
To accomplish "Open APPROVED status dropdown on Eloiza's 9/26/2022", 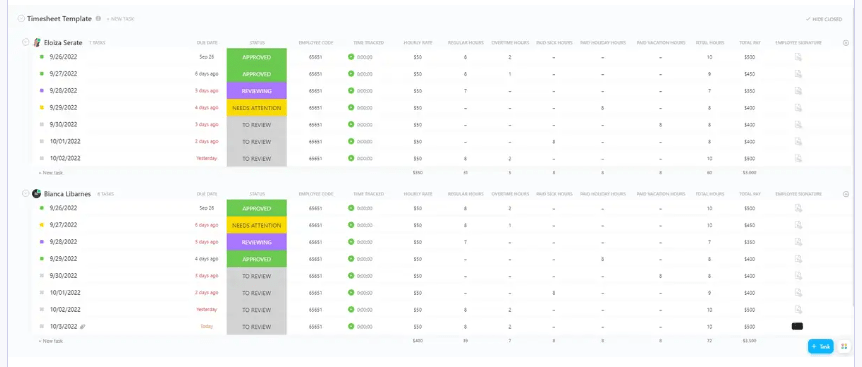I will click(257, 57).
